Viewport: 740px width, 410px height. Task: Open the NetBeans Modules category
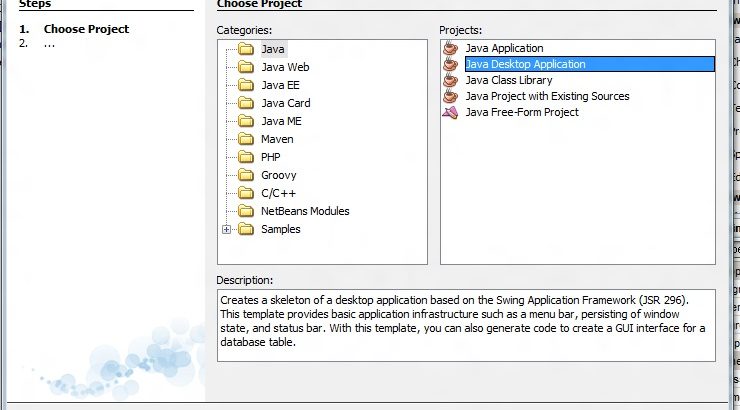[305, 211]
